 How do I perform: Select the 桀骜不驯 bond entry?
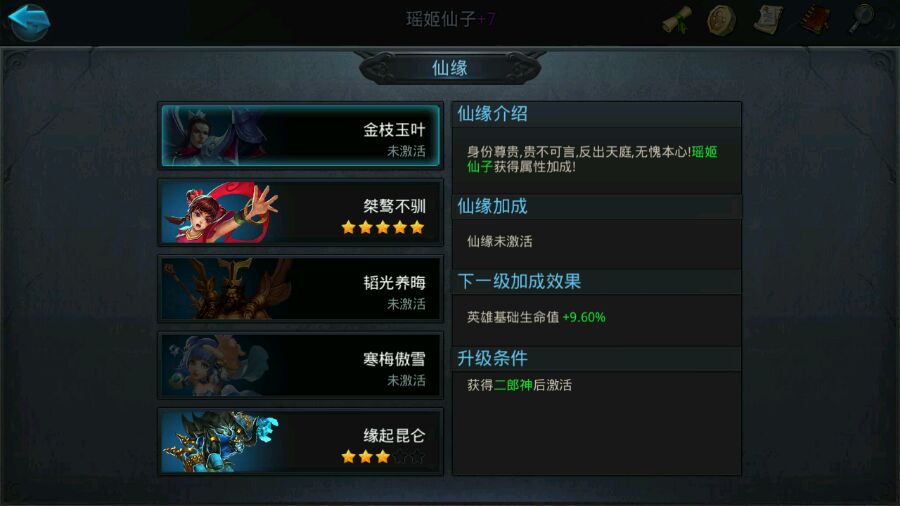tap(300, 212)
